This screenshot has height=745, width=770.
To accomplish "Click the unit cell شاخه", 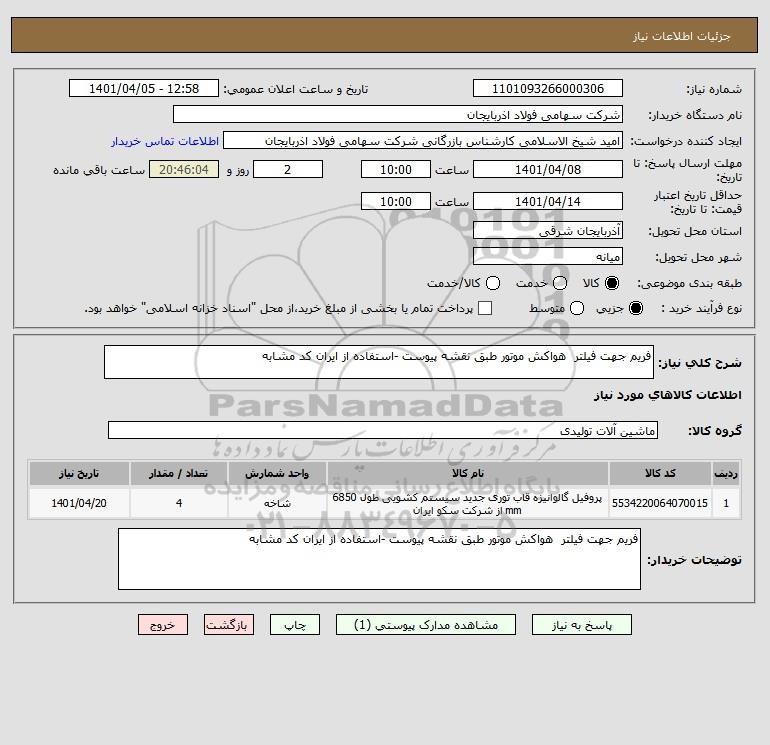I will 277,503.
